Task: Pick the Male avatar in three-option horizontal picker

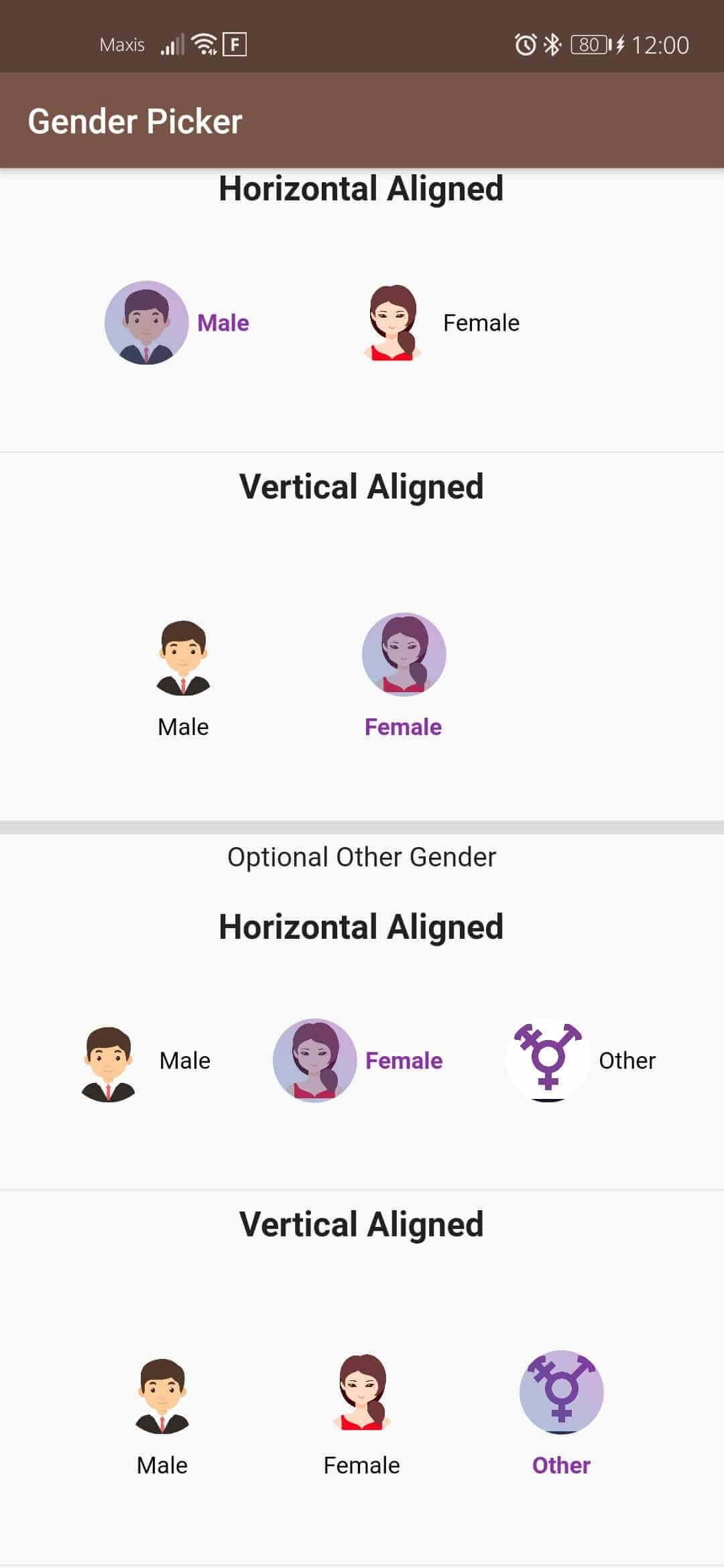Action: (x=108, y=1064)
